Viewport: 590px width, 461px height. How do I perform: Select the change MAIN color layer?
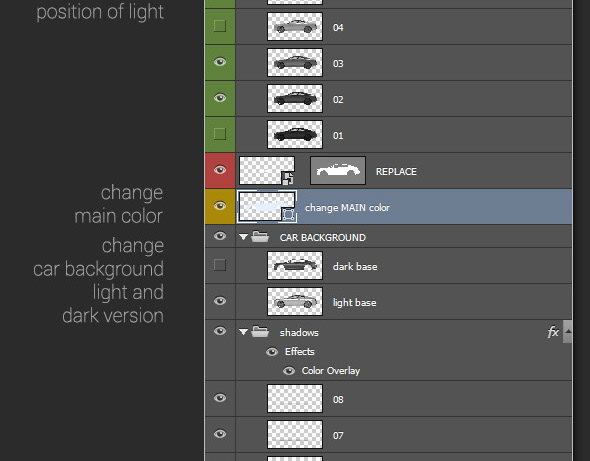pyautogui.click(x=403, y=207)
